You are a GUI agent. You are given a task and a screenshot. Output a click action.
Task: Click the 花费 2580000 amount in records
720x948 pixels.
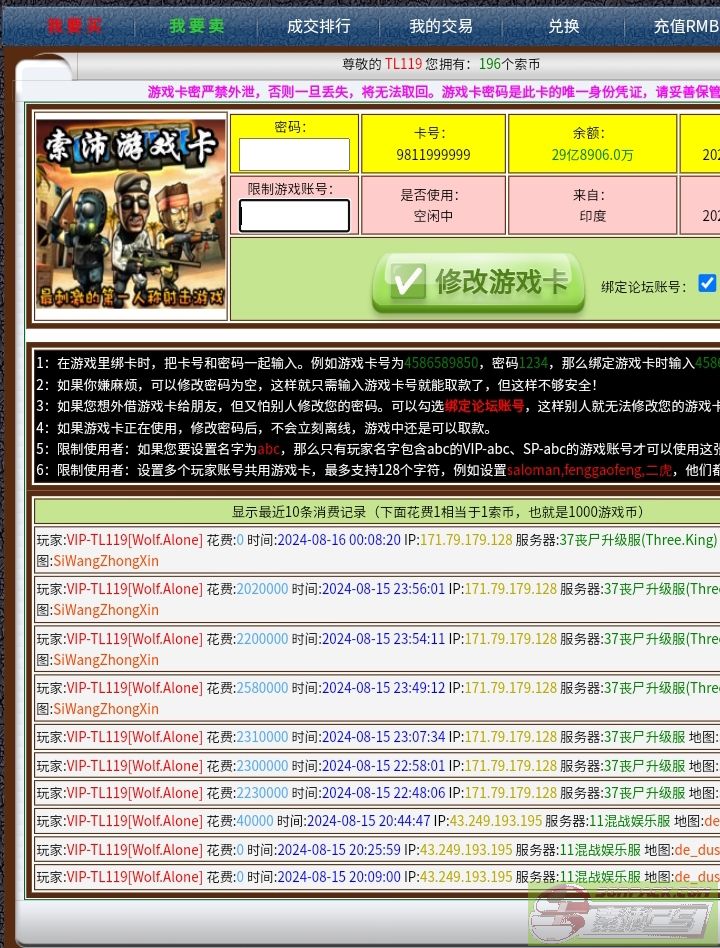pos(262,688)
